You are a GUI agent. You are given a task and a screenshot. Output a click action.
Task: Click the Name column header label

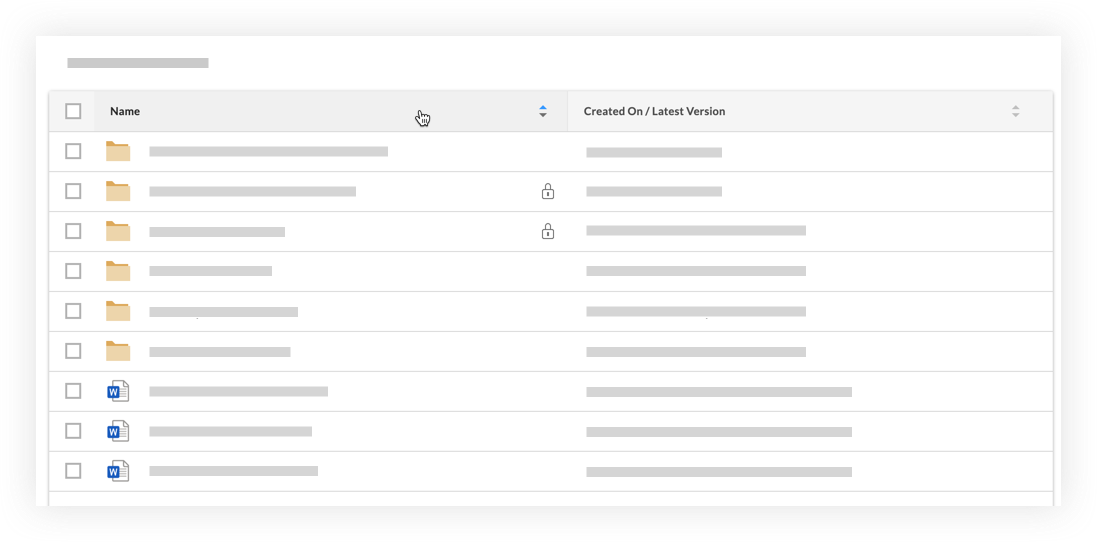125,111
